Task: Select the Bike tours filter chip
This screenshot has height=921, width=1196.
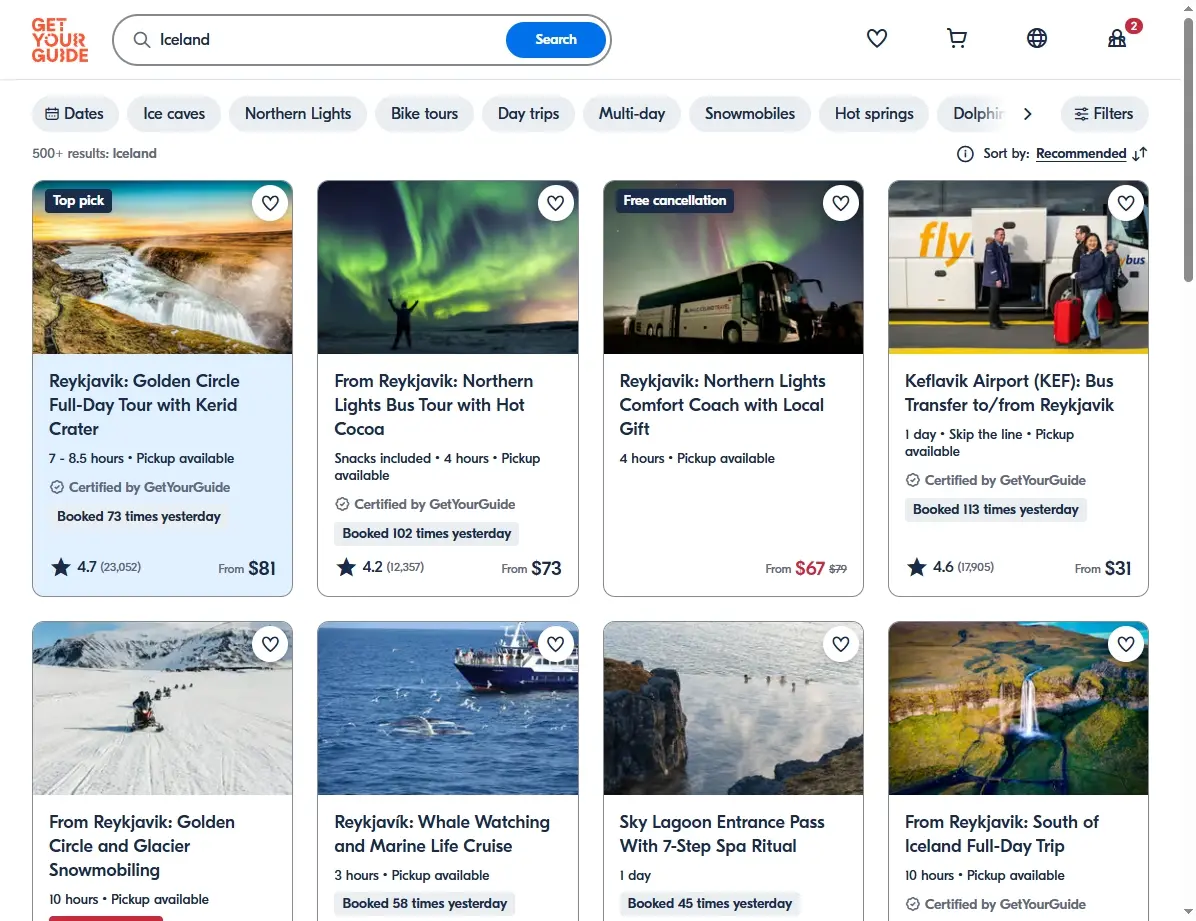Action: 424,114
